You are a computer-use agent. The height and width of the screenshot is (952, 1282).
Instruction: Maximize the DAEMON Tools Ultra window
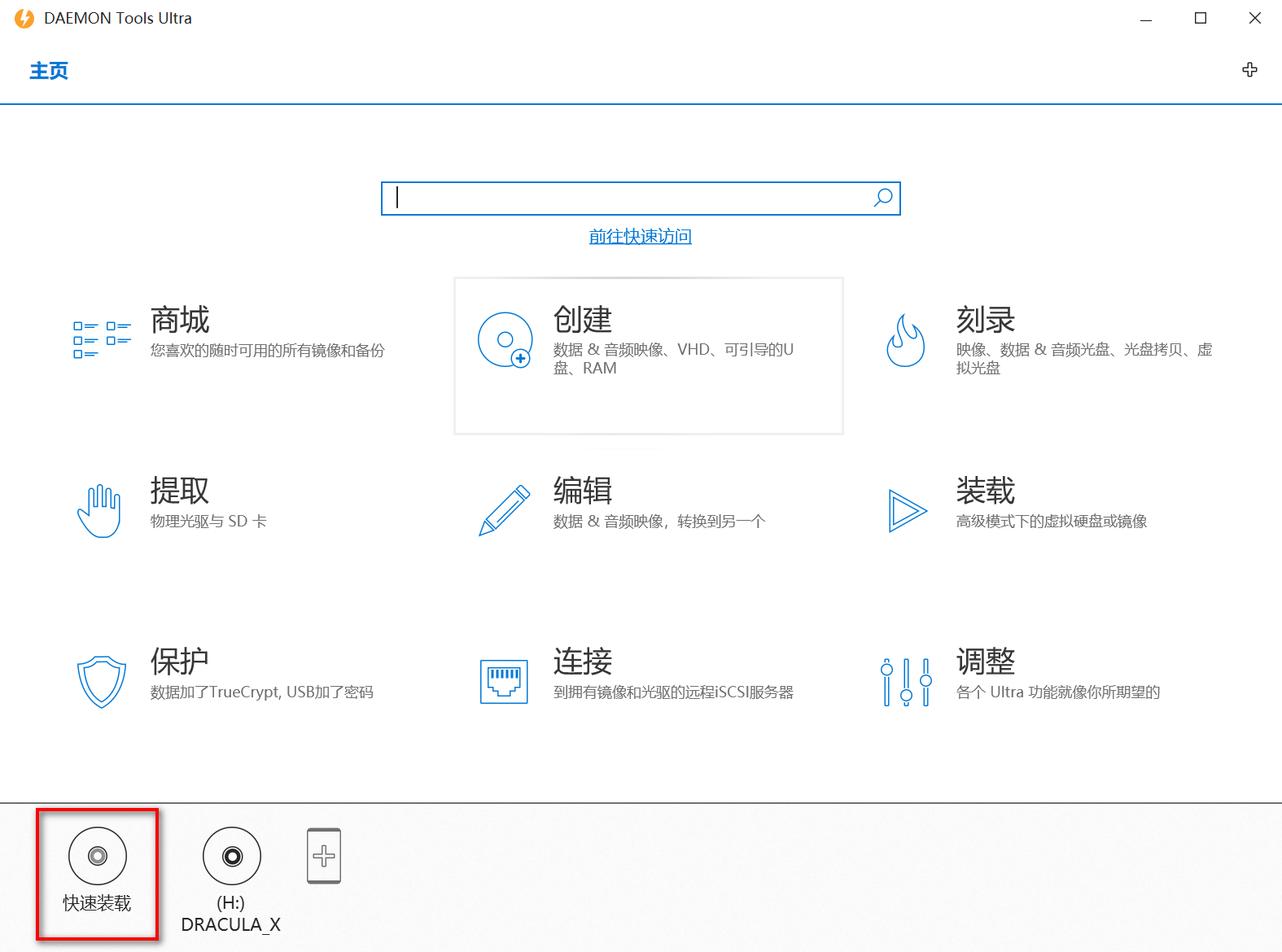click(x=1200, y=18)
